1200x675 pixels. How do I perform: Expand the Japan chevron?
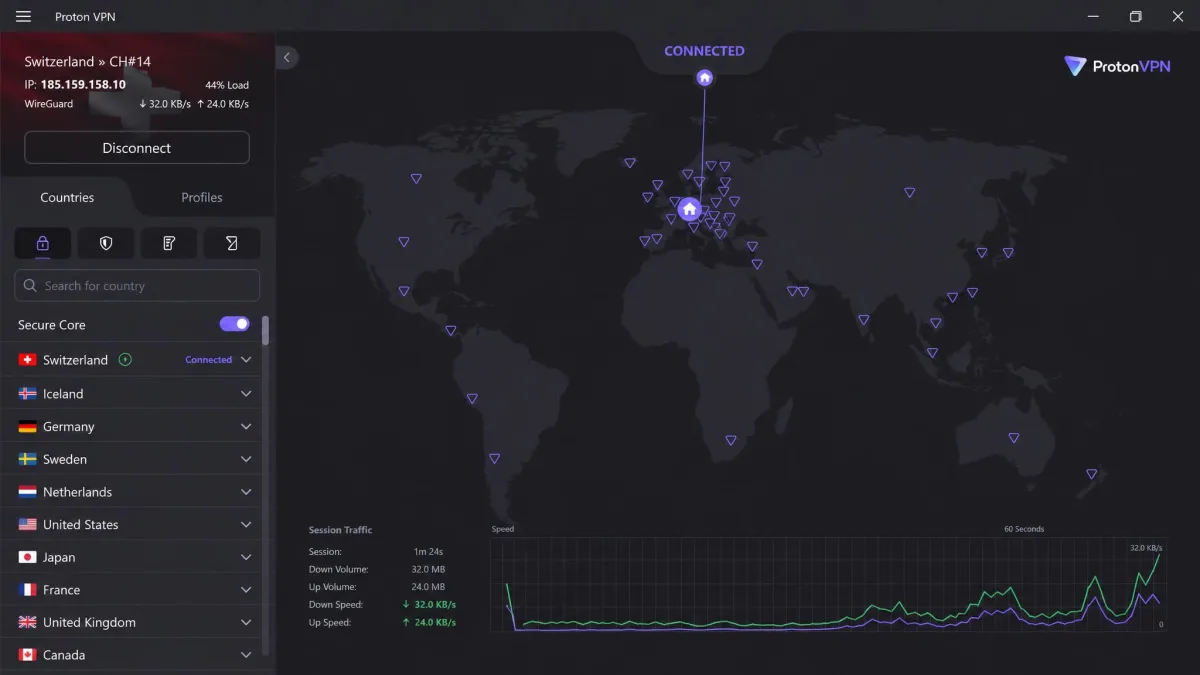(246, 558)
